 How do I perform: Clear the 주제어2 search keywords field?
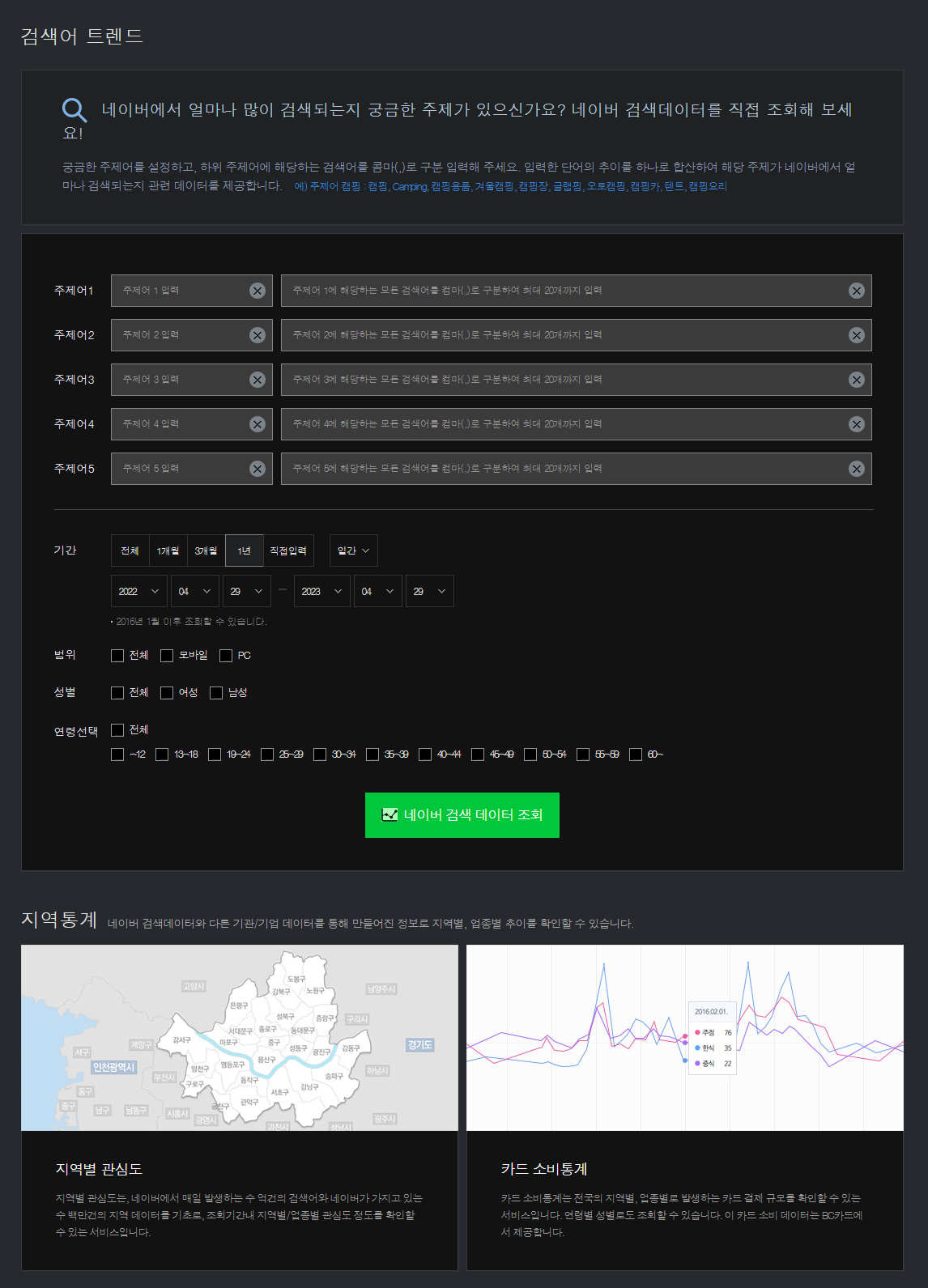tap(857, 335)
